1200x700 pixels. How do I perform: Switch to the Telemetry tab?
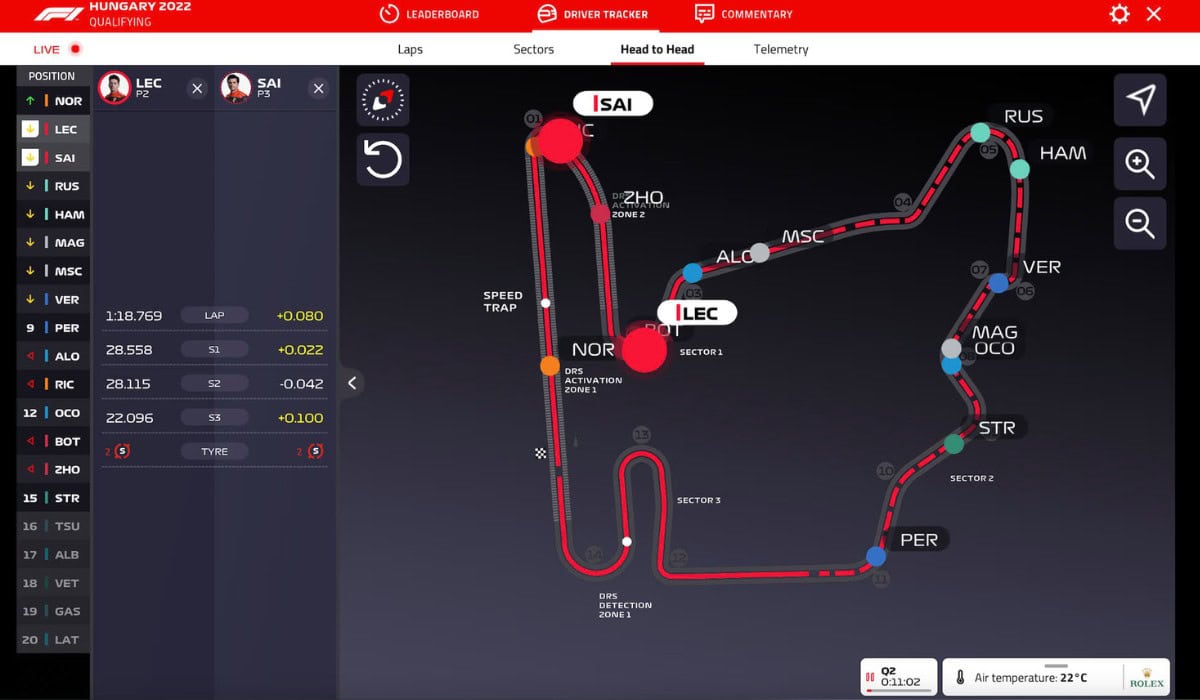780,49
